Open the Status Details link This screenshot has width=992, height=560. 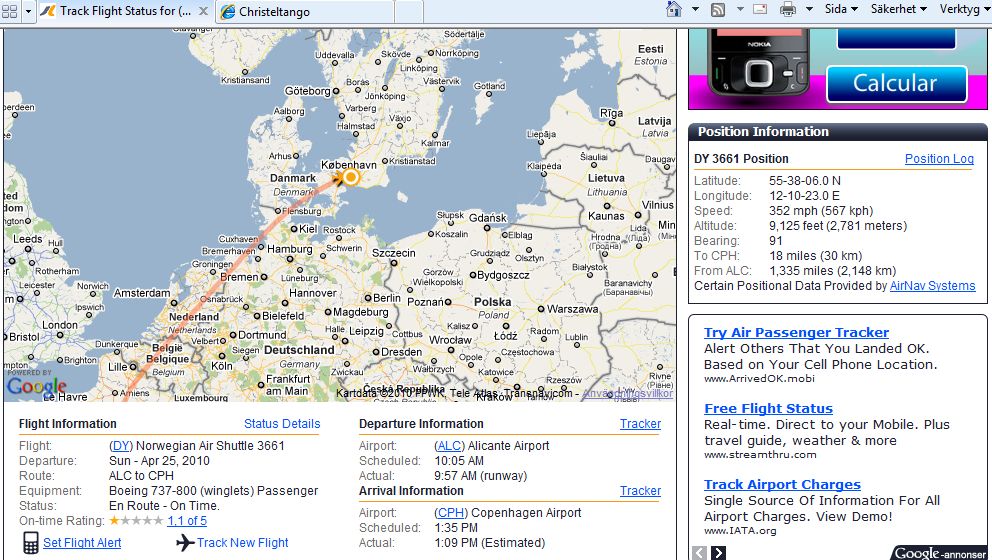282,424
